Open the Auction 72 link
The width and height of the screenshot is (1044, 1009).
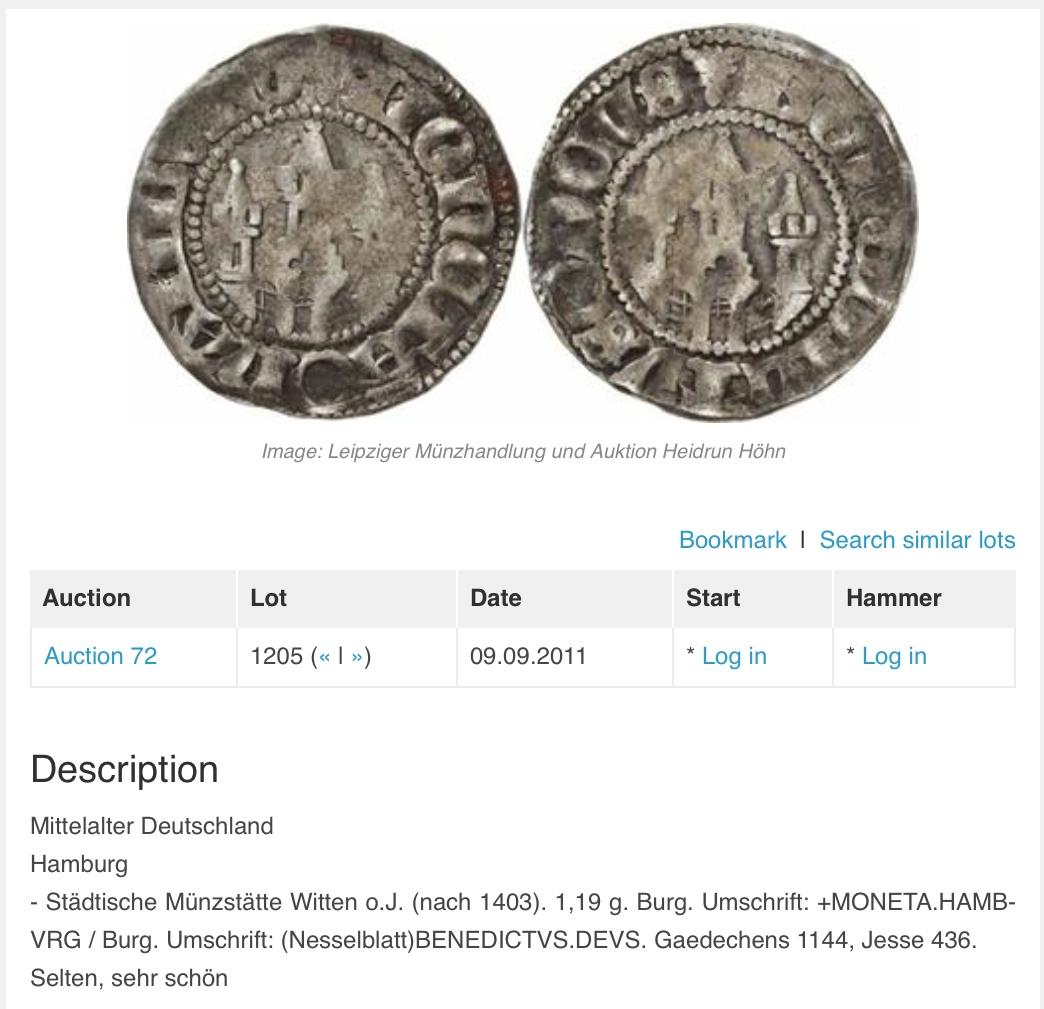pos(101,656)
